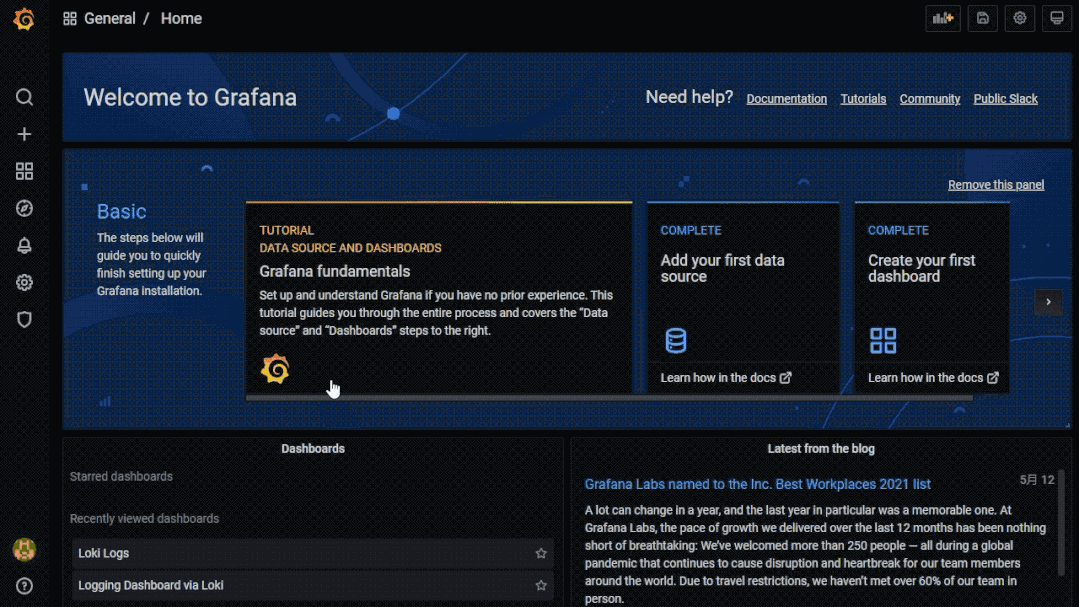Show next setup steps with arrow button
Image resolution: width=1079 pixels, height=607 pixels.
[x=1048, y=301]
